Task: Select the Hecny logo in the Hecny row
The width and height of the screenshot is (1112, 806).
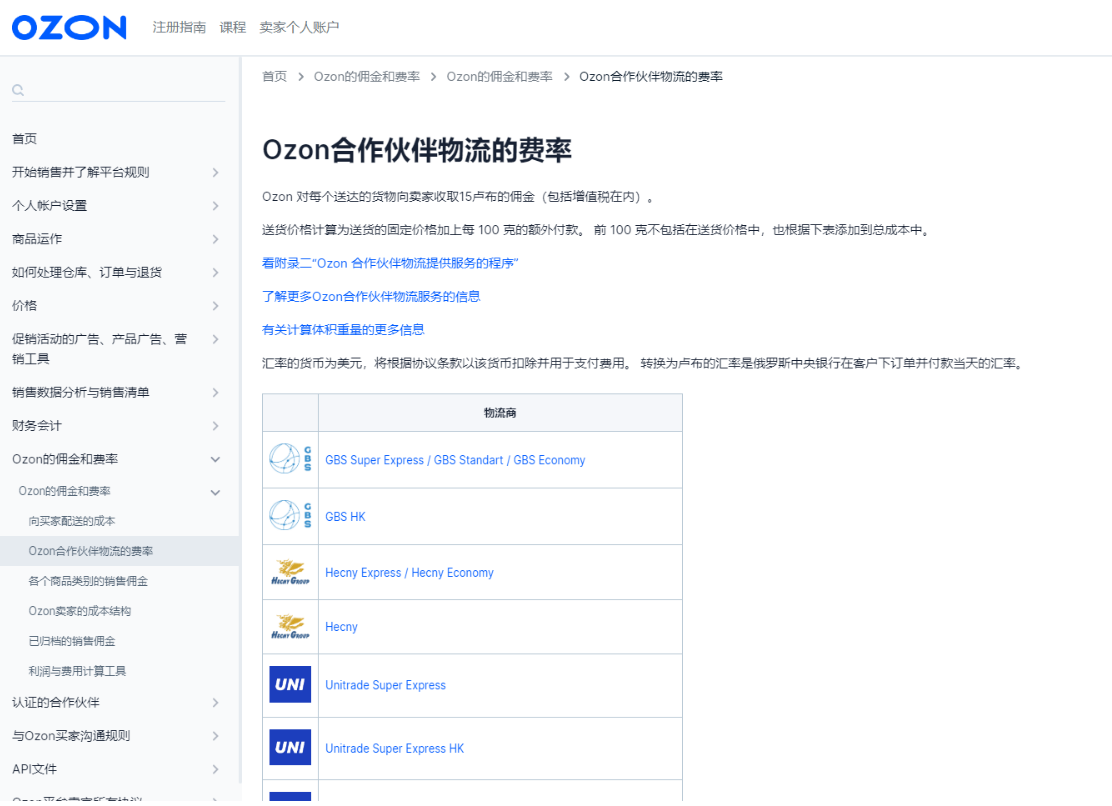Action: (289, 628)
